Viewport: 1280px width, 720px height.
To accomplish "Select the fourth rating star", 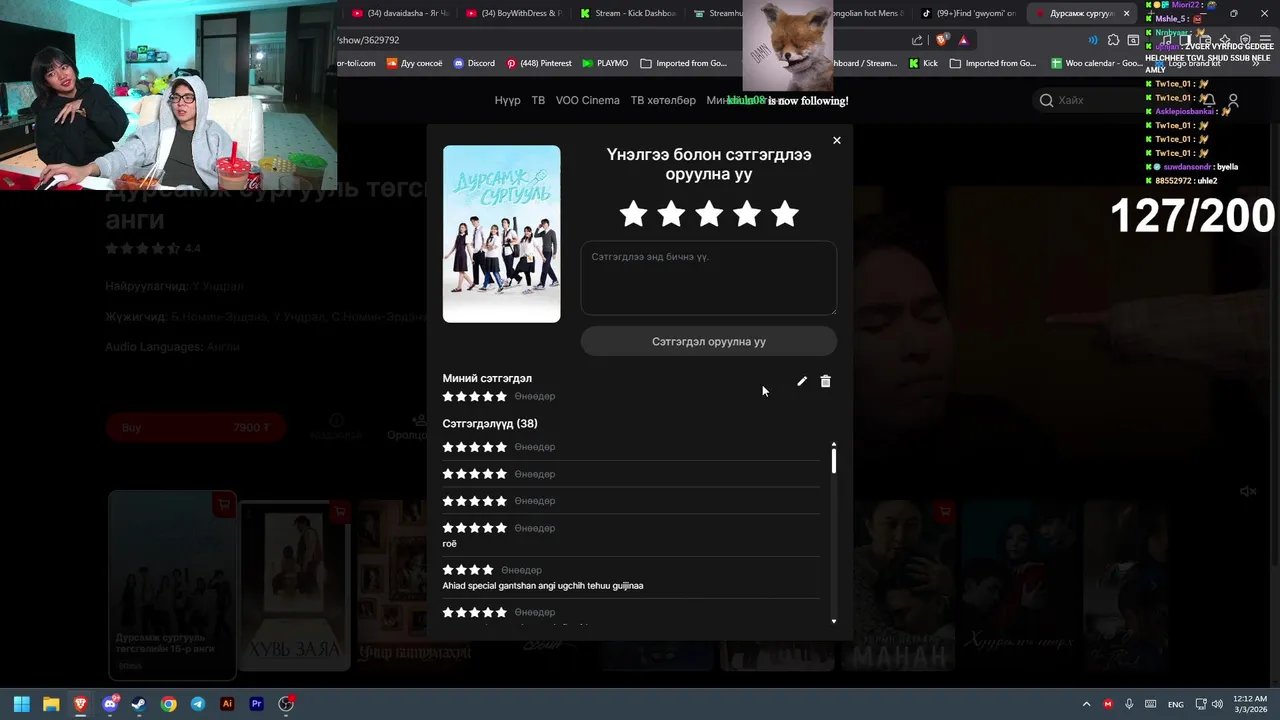I will (x=747, y=213).
